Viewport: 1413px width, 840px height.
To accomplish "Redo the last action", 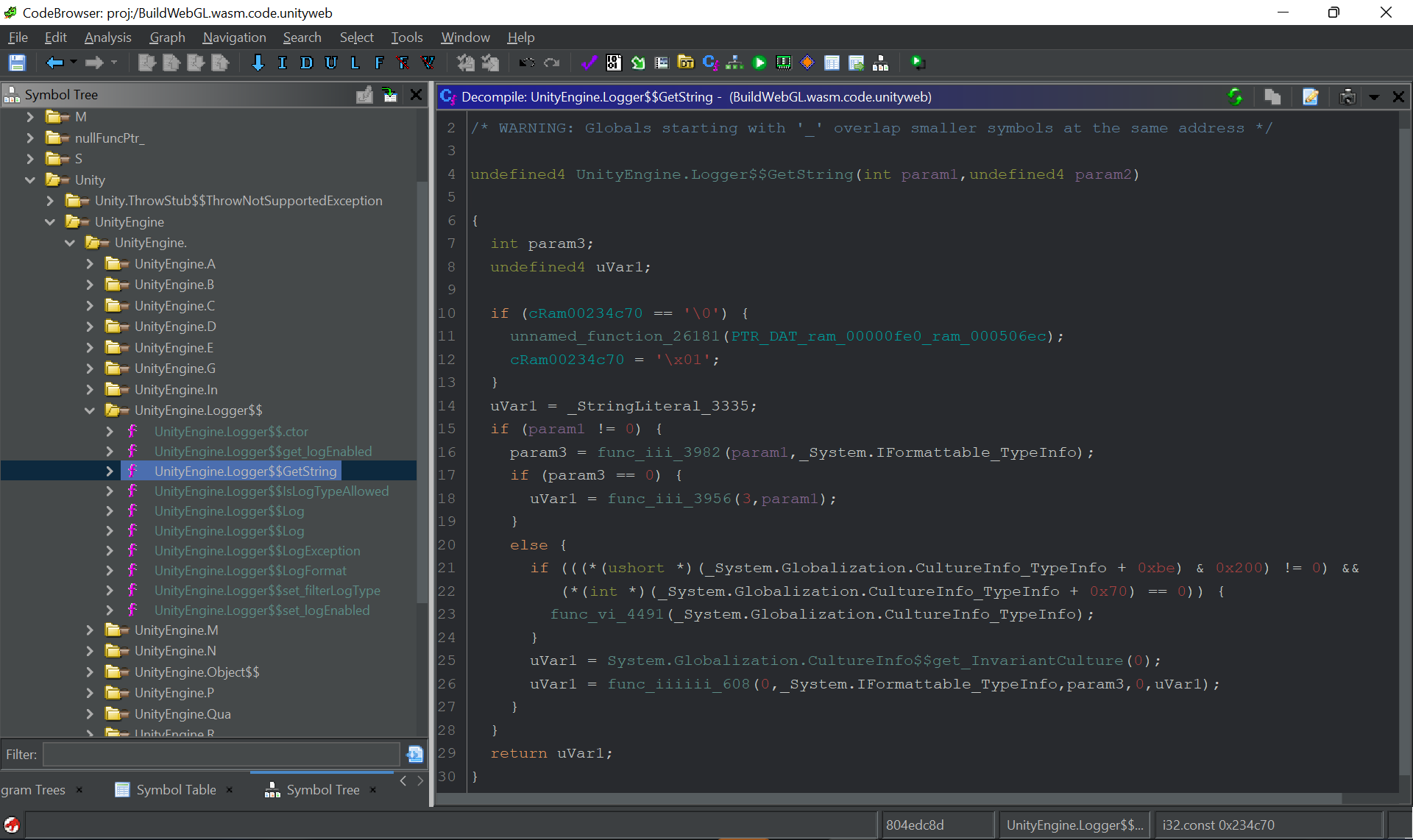I will click(552, 63).
